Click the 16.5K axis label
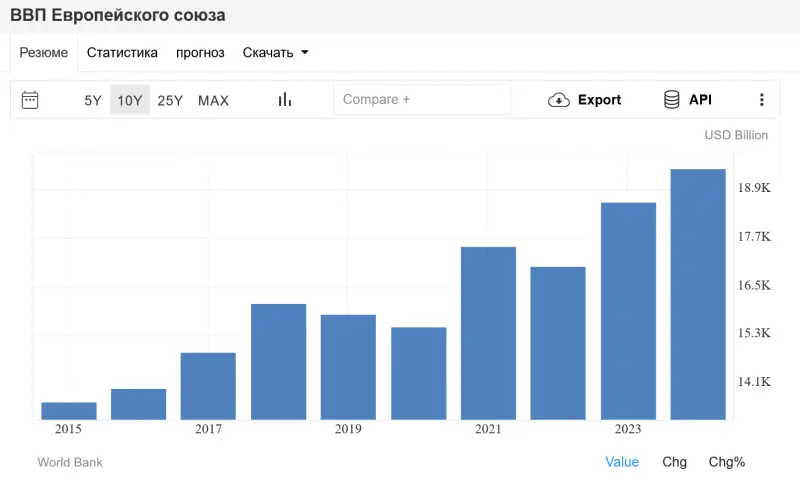This screenshot has width=800, height=482. [x=754, y=285]
